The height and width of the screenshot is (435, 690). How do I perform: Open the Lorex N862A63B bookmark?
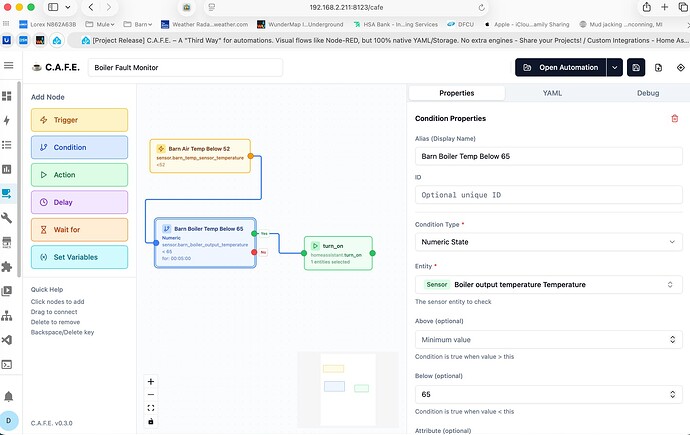tap(48, 24)
